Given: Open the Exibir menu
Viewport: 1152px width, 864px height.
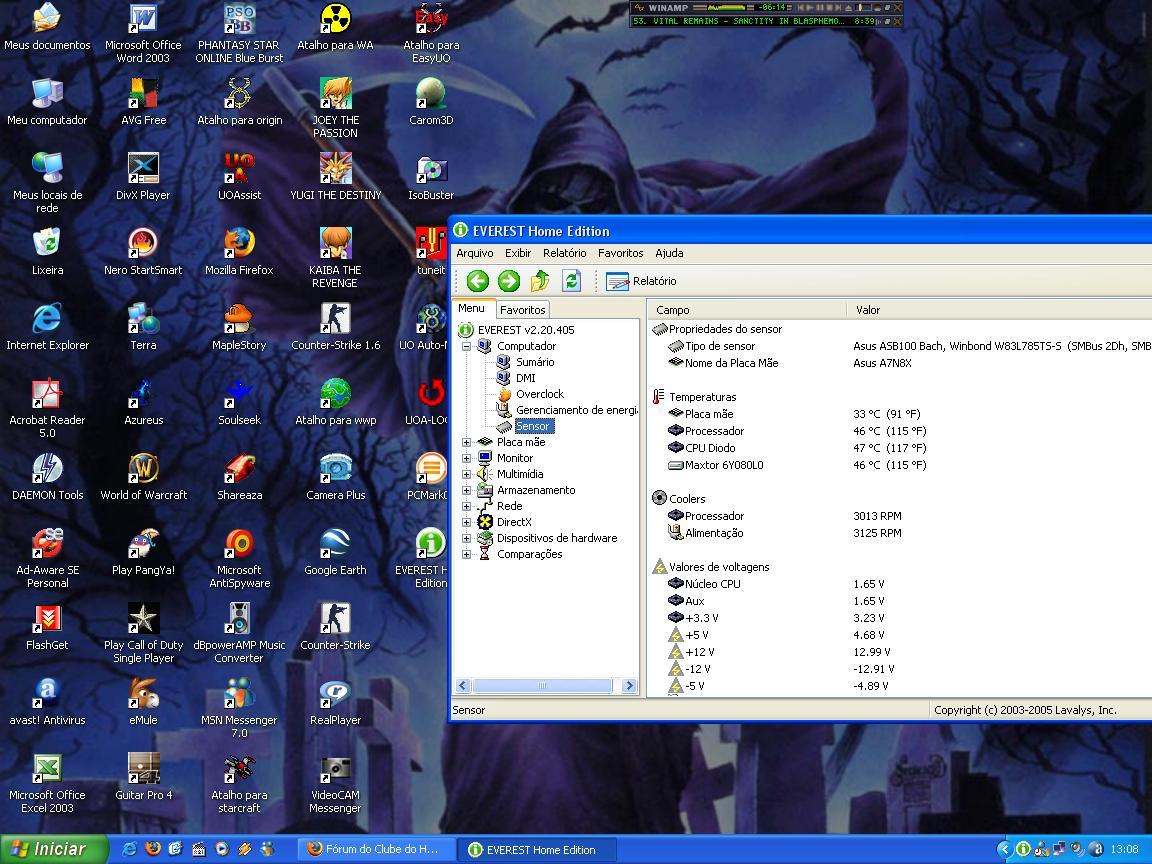Looking at the screenshot, I should coord(518,253).
